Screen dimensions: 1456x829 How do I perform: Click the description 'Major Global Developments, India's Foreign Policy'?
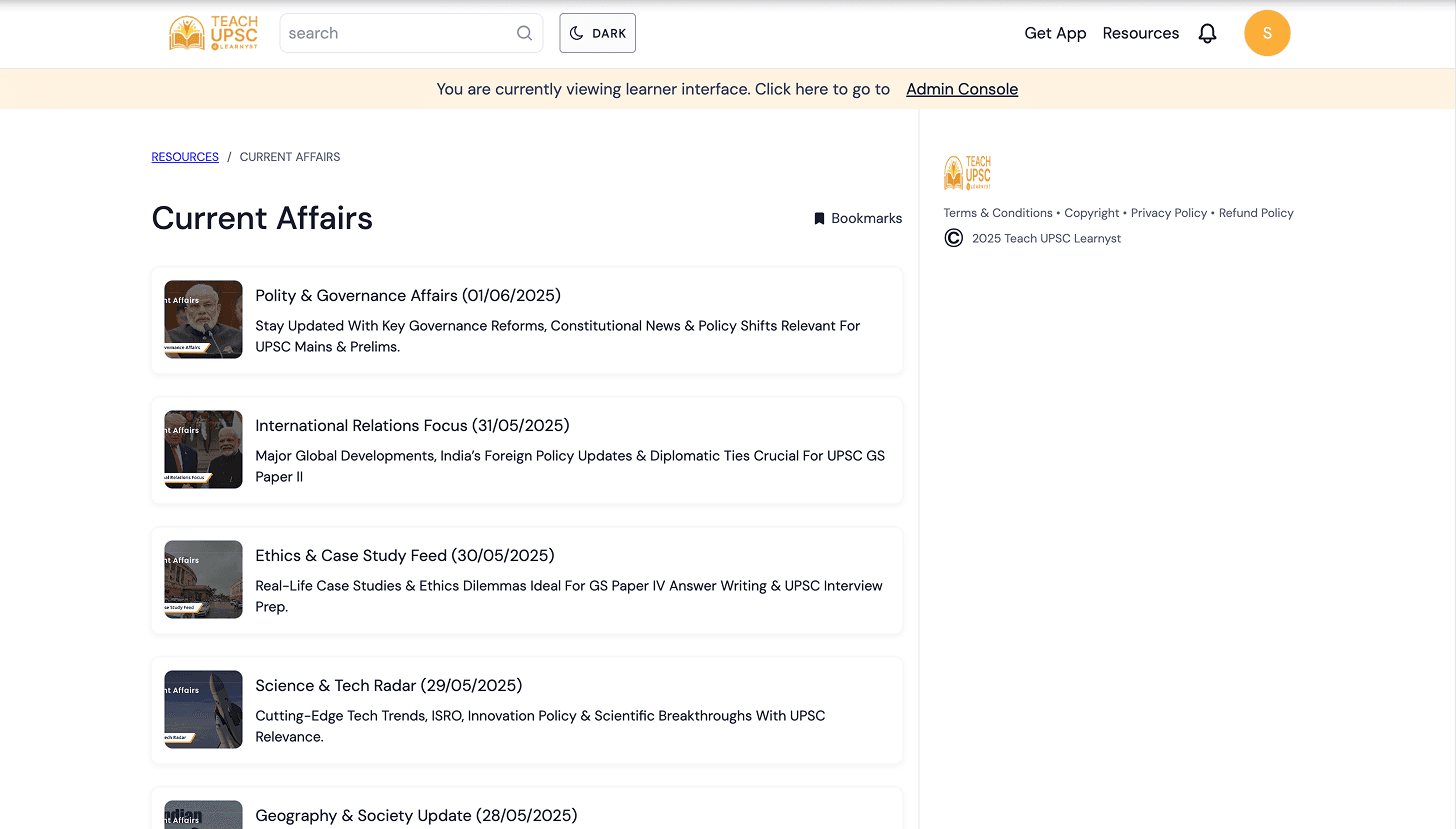tap(570, 466)
